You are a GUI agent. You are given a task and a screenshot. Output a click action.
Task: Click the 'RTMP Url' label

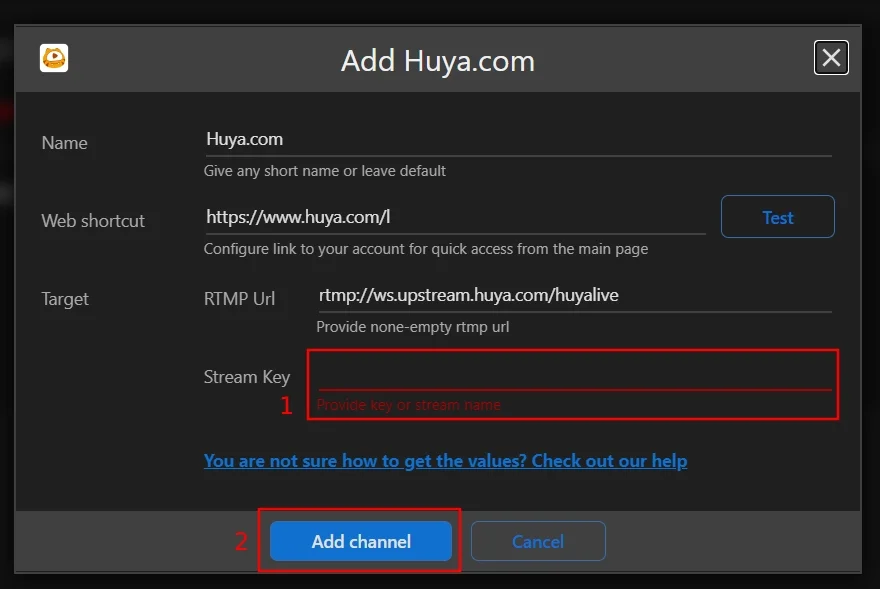pyautogui.click(x=239, y=299)
